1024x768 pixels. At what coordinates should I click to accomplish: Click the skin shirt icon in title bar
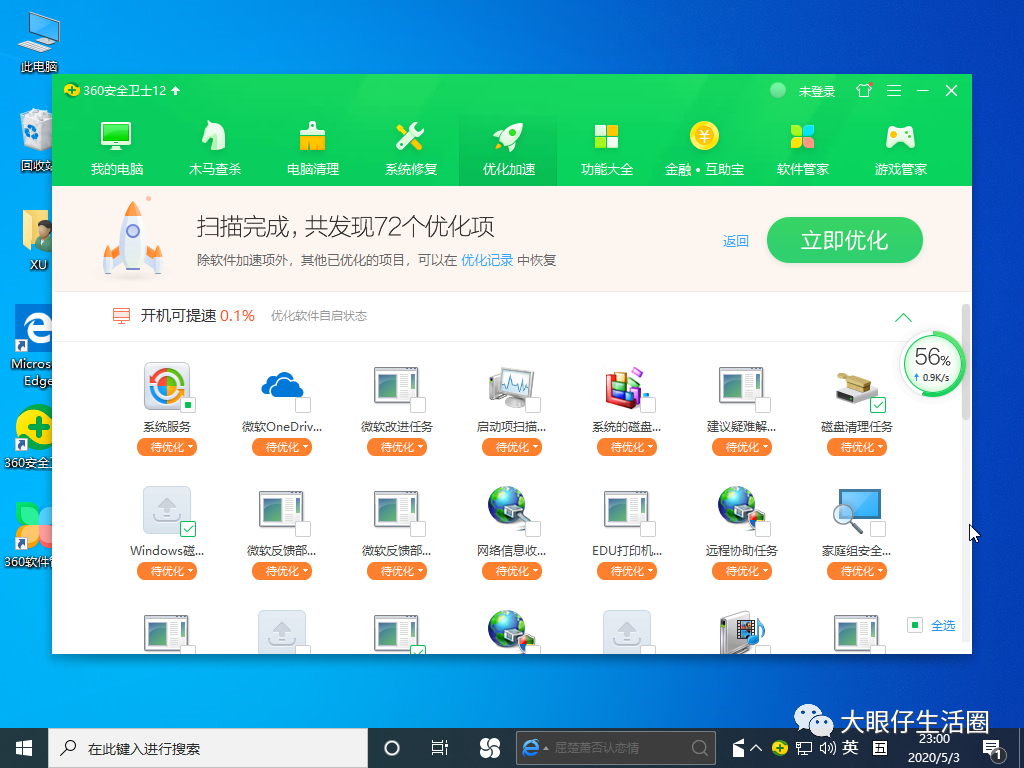coord(864,91)
